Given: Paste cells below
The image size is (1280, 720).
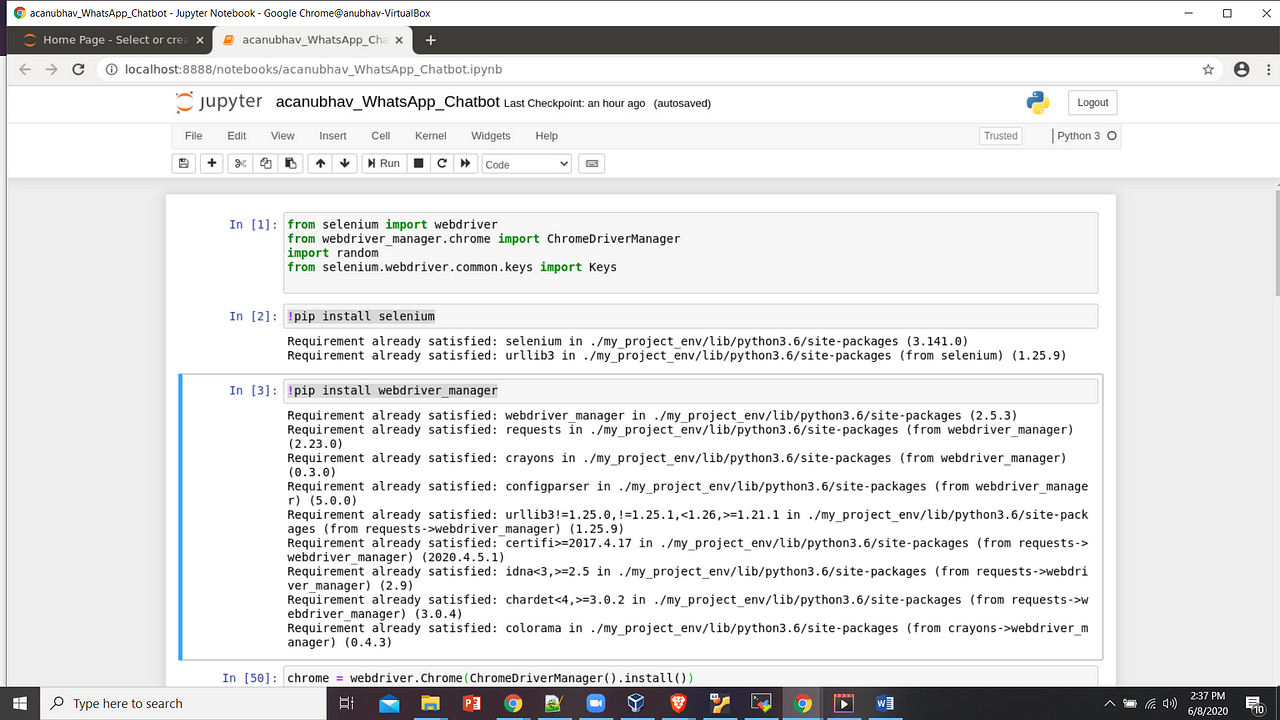Looking at the screenshot, I should [x=290, y=163].
